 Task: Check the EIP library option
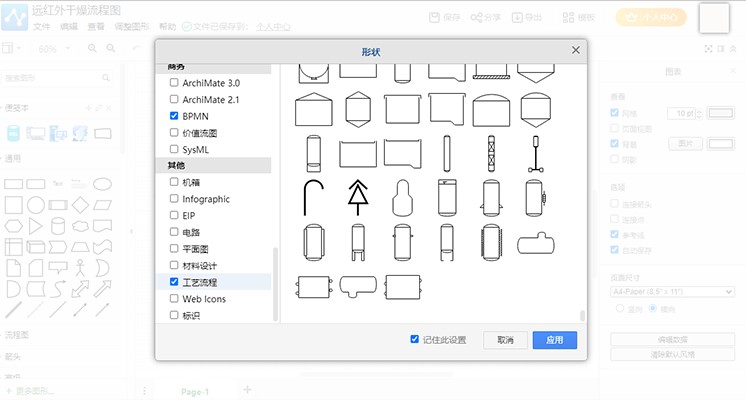click(x=174, y=215)
